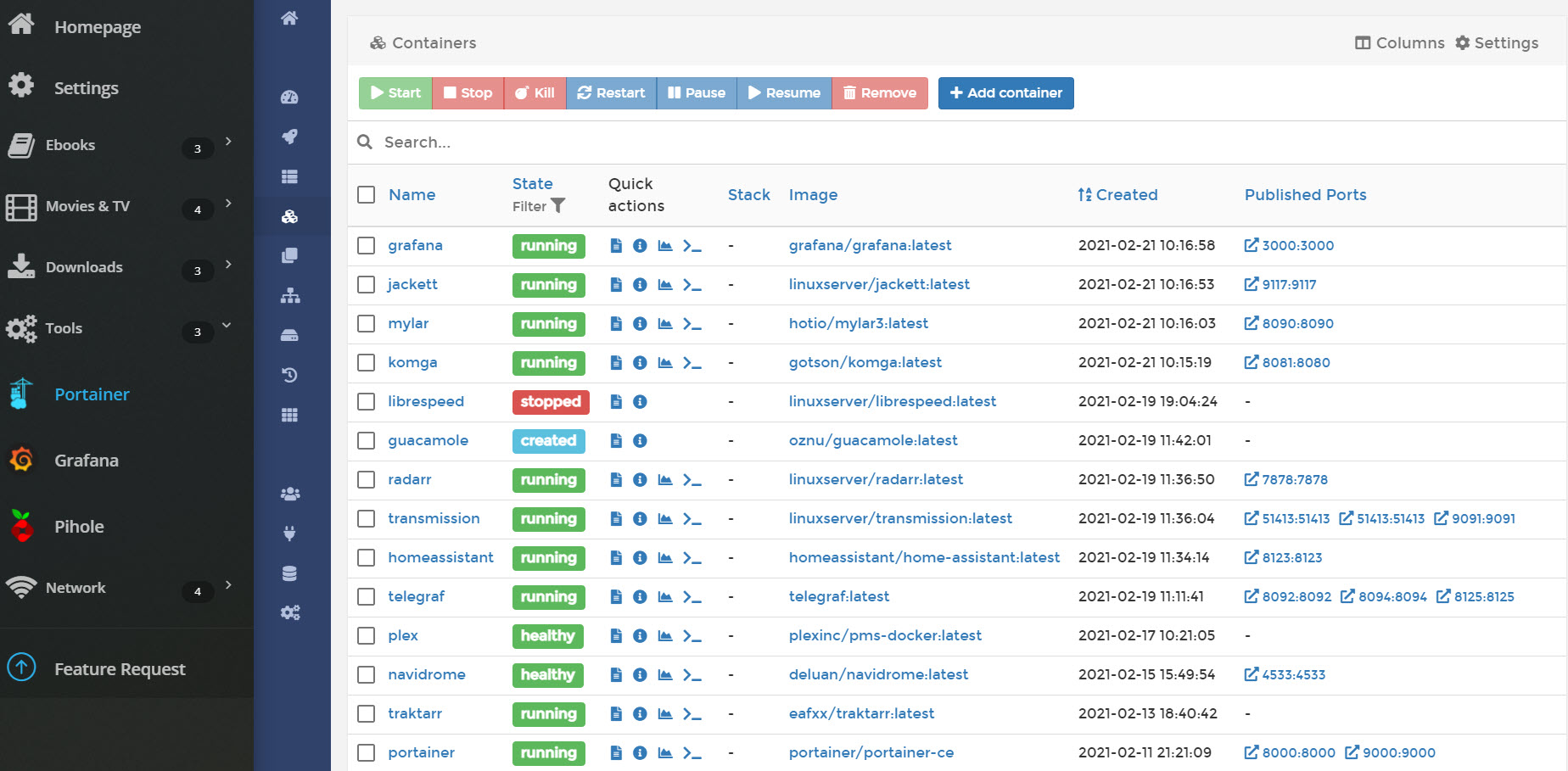1568x771 pixels.
Task: Select the grafana container checkbox
Action: click(x=367, y=246)
